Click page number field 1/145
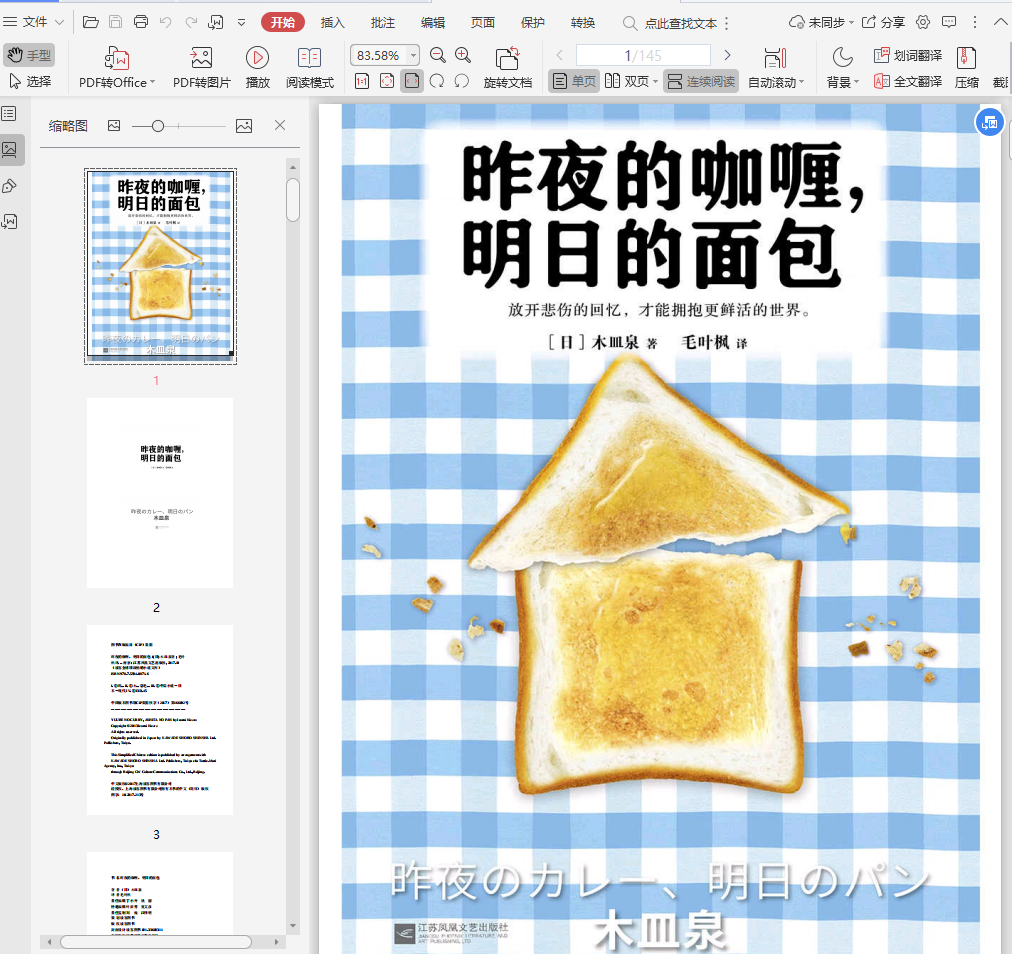1012x954 pixels. pyautogui.click(x=643, y=56)
